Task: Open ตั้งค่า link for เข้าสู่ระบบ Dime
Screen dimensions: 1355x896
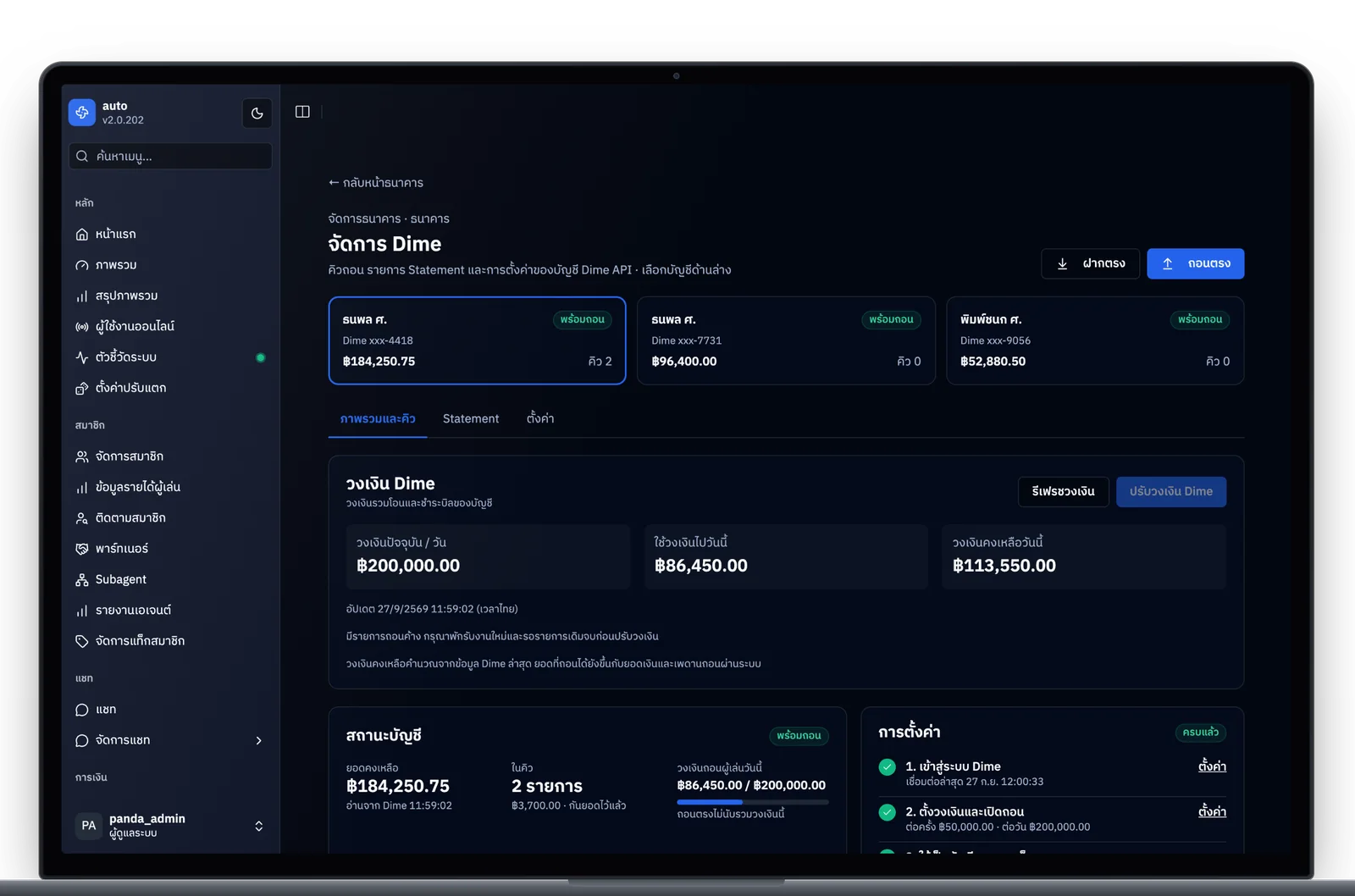Action: click(x=1212, y=766)
